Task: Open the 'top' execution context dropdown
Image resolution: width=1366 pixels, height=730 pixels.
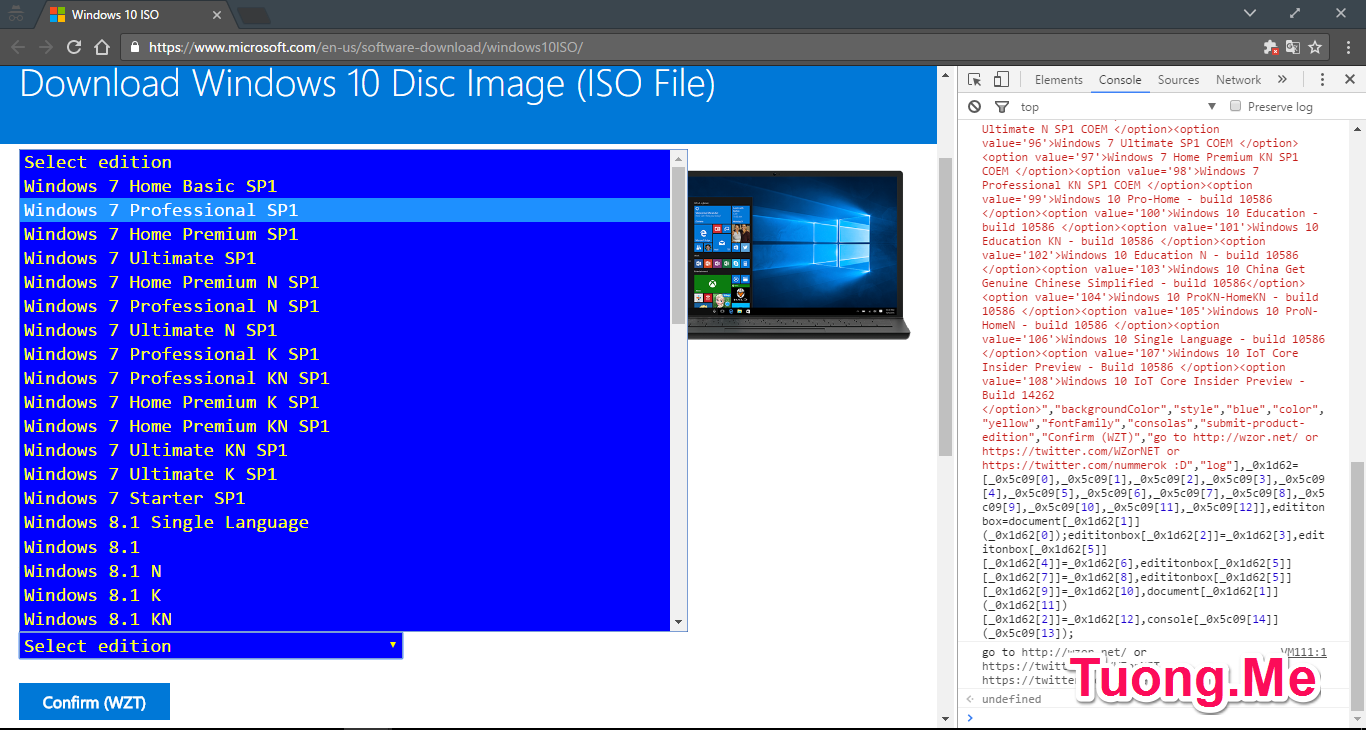Action: coord(1117,107)
